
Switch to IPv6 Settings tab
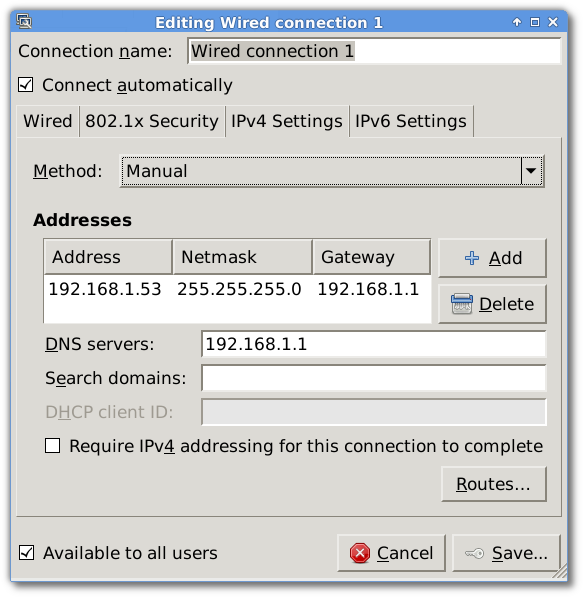[411, 121]
